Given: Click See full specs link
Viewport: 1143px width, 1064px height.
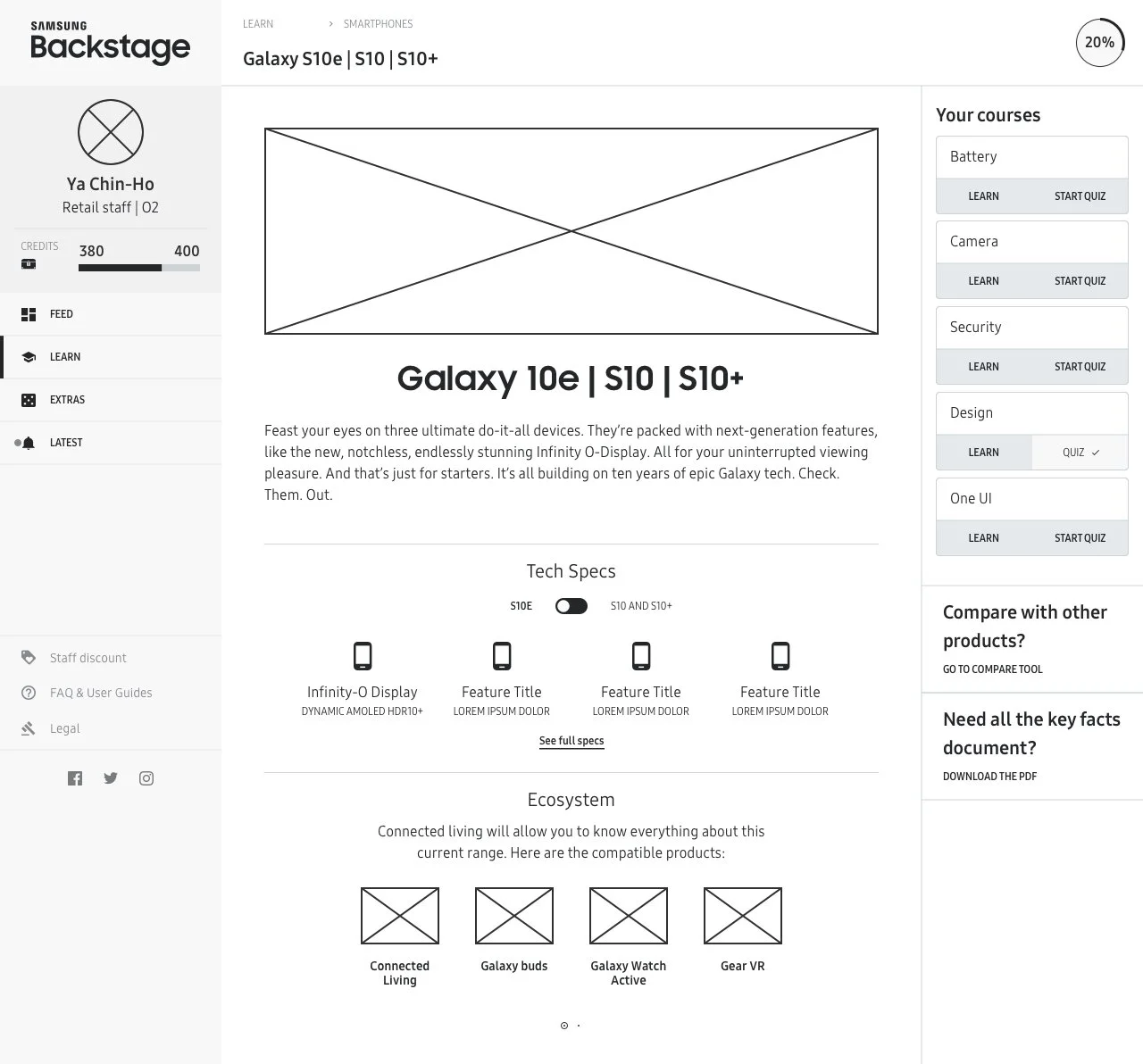Looking at the screenshot, I should (x=571, y=741).
